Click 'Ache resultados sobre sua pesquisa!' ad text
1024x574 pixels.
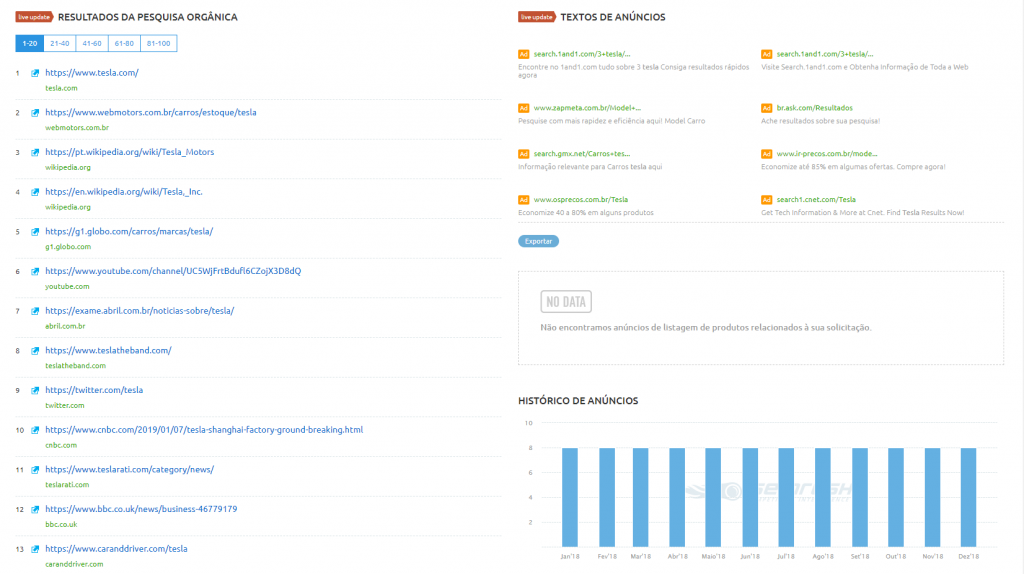point(820,121)
